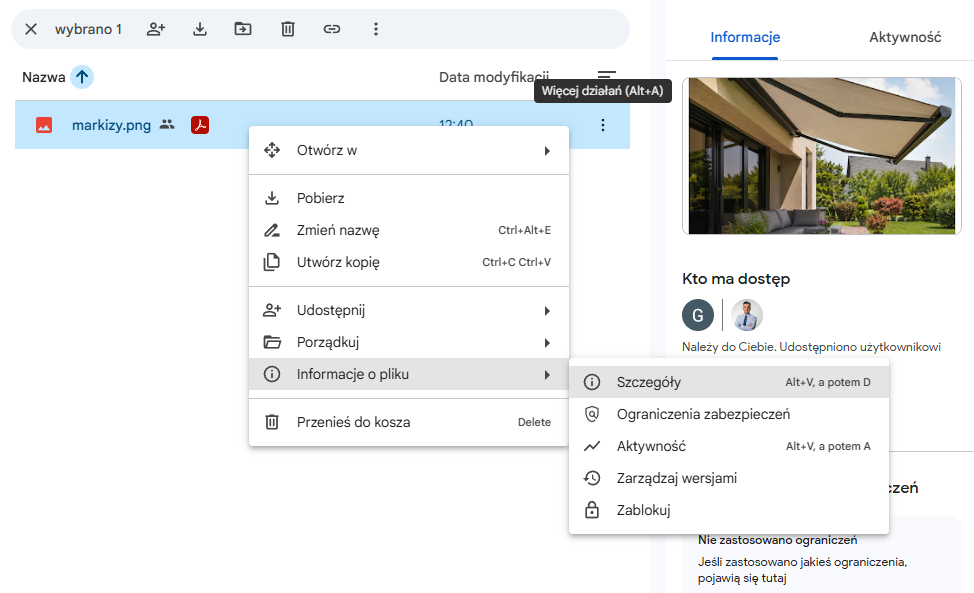The width and height of the screenshot is (974, 593).
Task: Click the history icon of Zarządzaj wersjami
Action: pos(592,478)
